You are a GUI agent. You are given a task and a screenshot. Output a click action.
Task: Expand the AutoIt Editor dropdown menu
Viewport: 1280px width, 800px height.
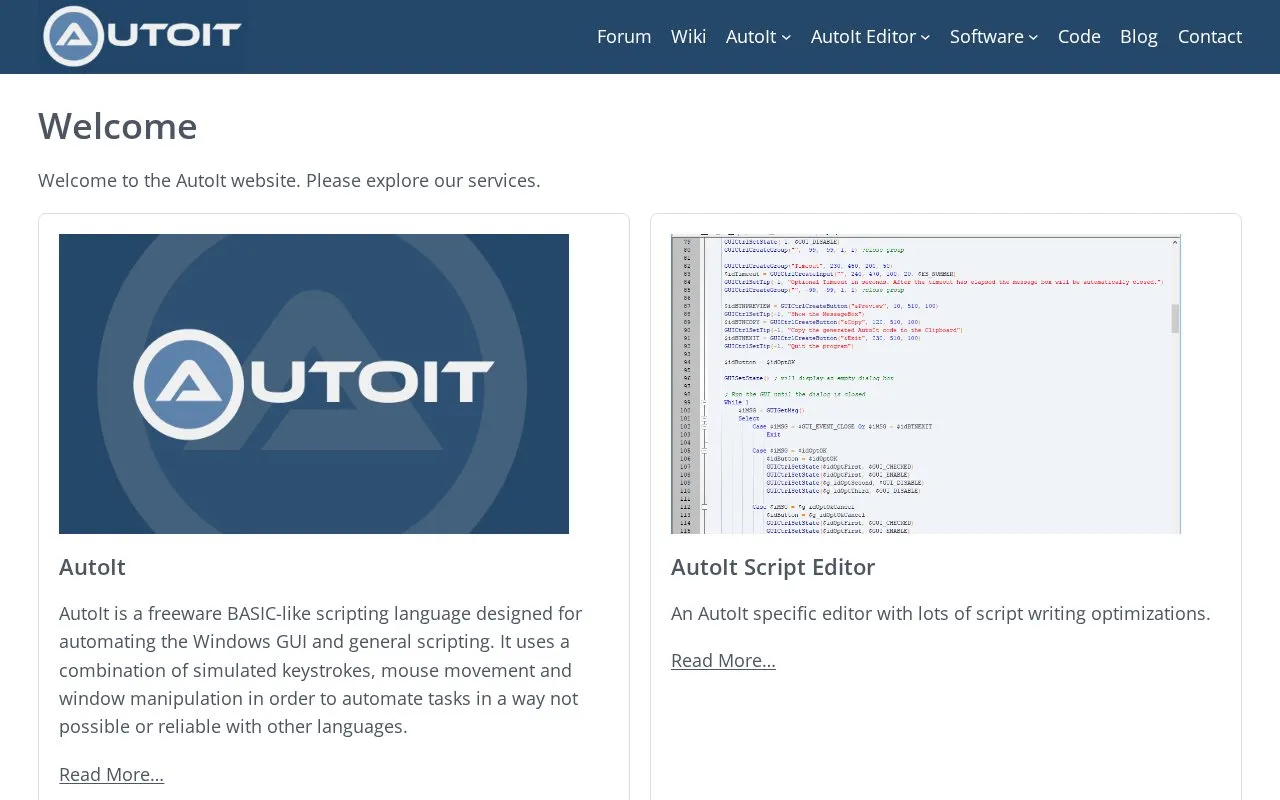[870, 36]
